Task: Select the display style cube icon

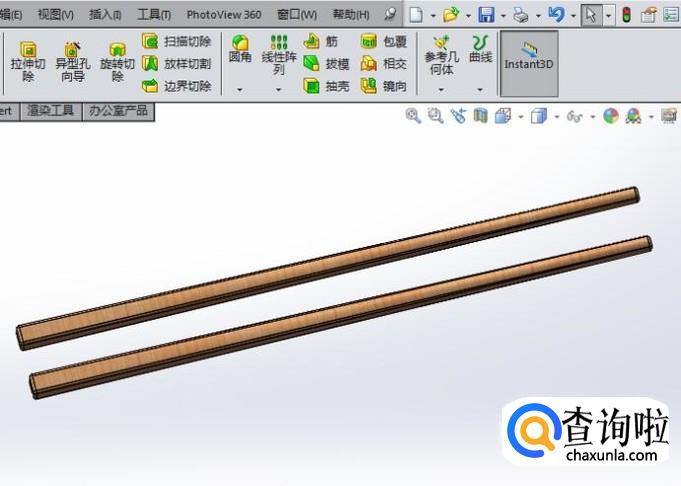Action: coord(539,116)
